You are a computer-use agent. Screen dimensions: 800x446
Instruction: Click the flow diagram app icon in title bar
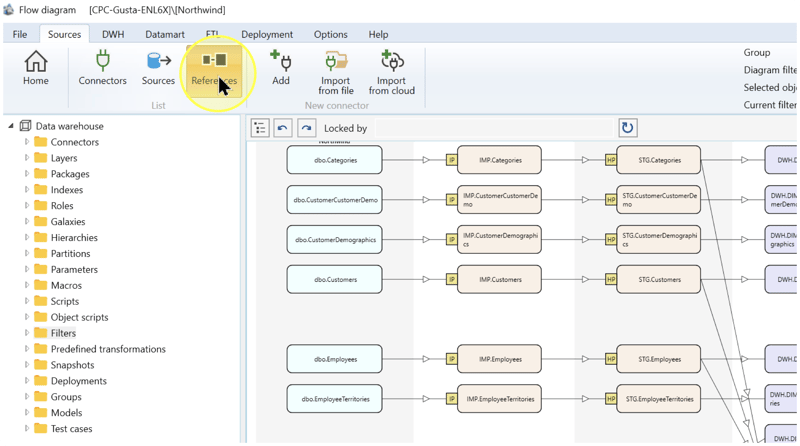click(x=8, y=10)
